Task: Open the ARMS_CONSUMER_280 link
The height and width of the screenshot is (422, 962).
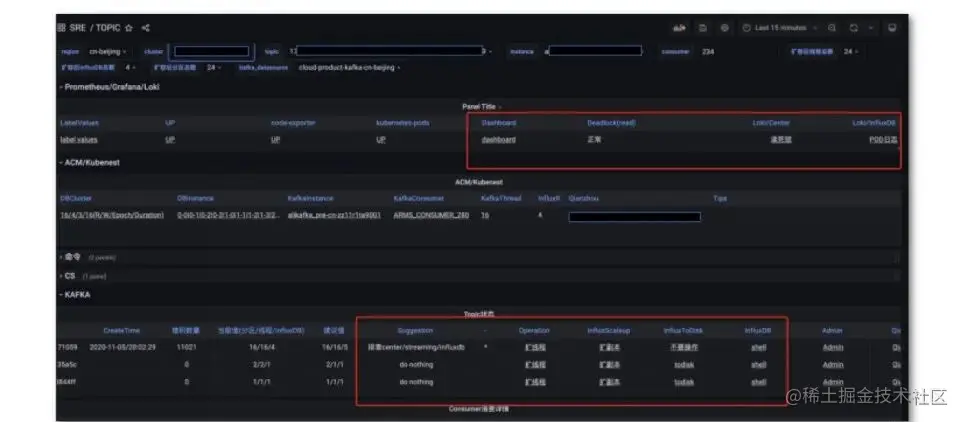Action: (431, 215)
